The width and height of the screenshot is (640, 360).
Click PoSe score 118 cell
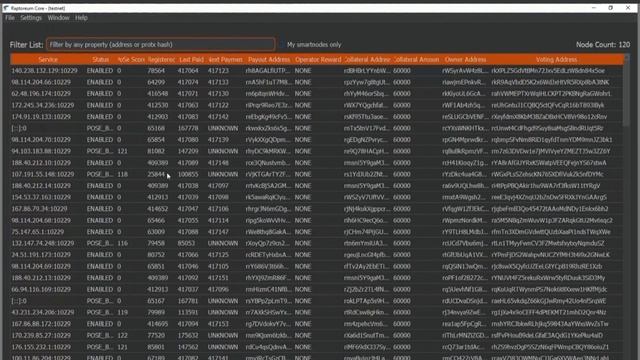point(122,174)
